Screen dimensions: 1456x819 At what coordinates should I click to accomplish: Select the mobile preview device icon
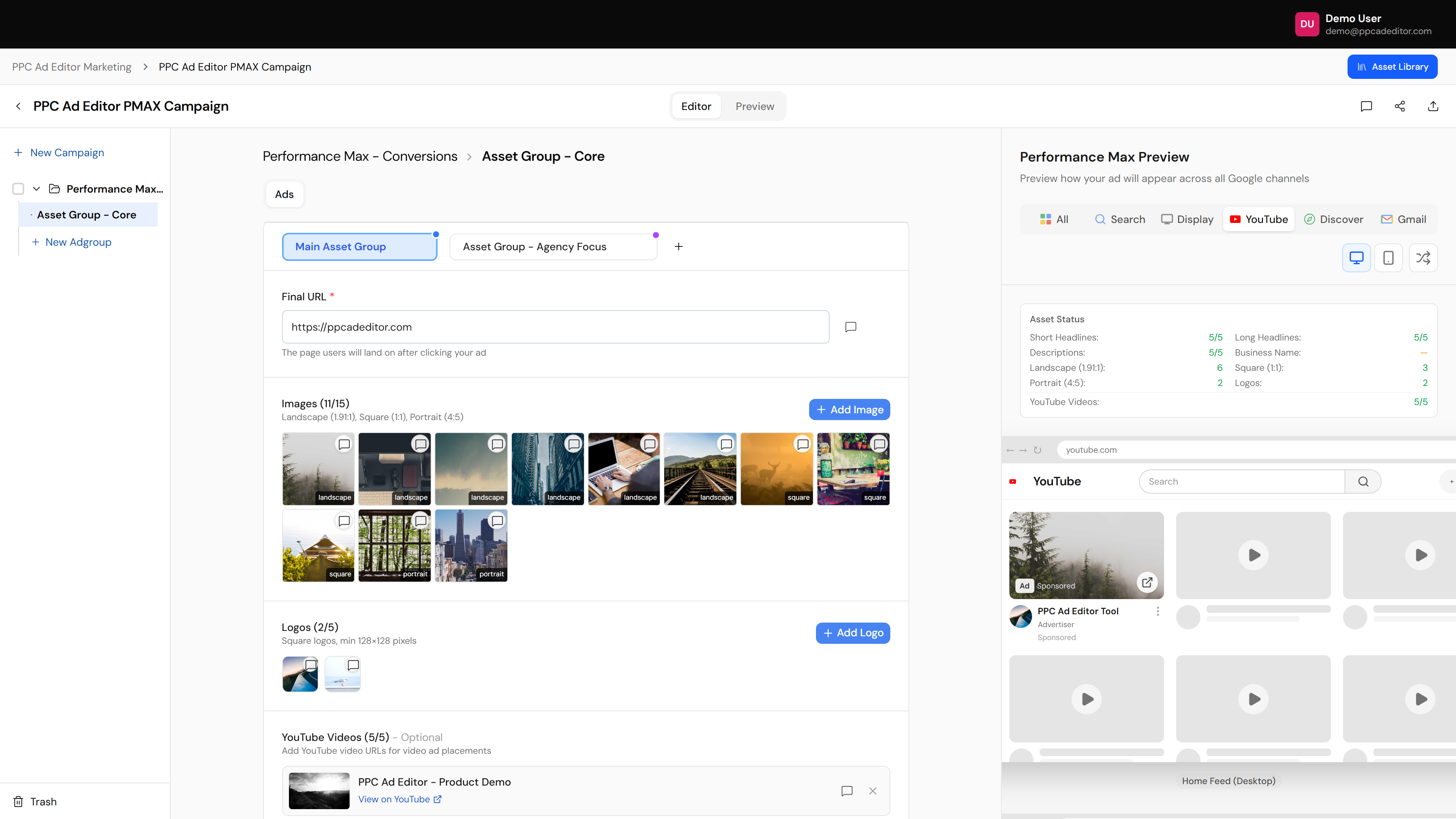click(1388, 258)
